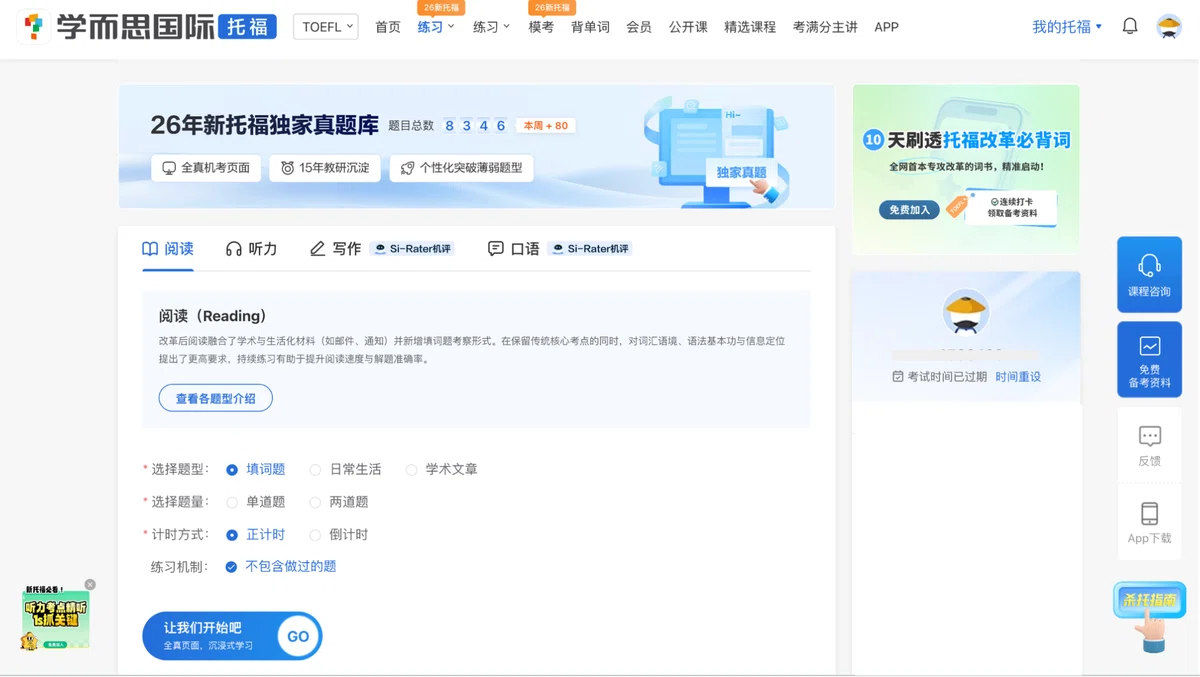Click the 课程咨询 headset icon
The image size is (1200, 677).
(1150, 265)
